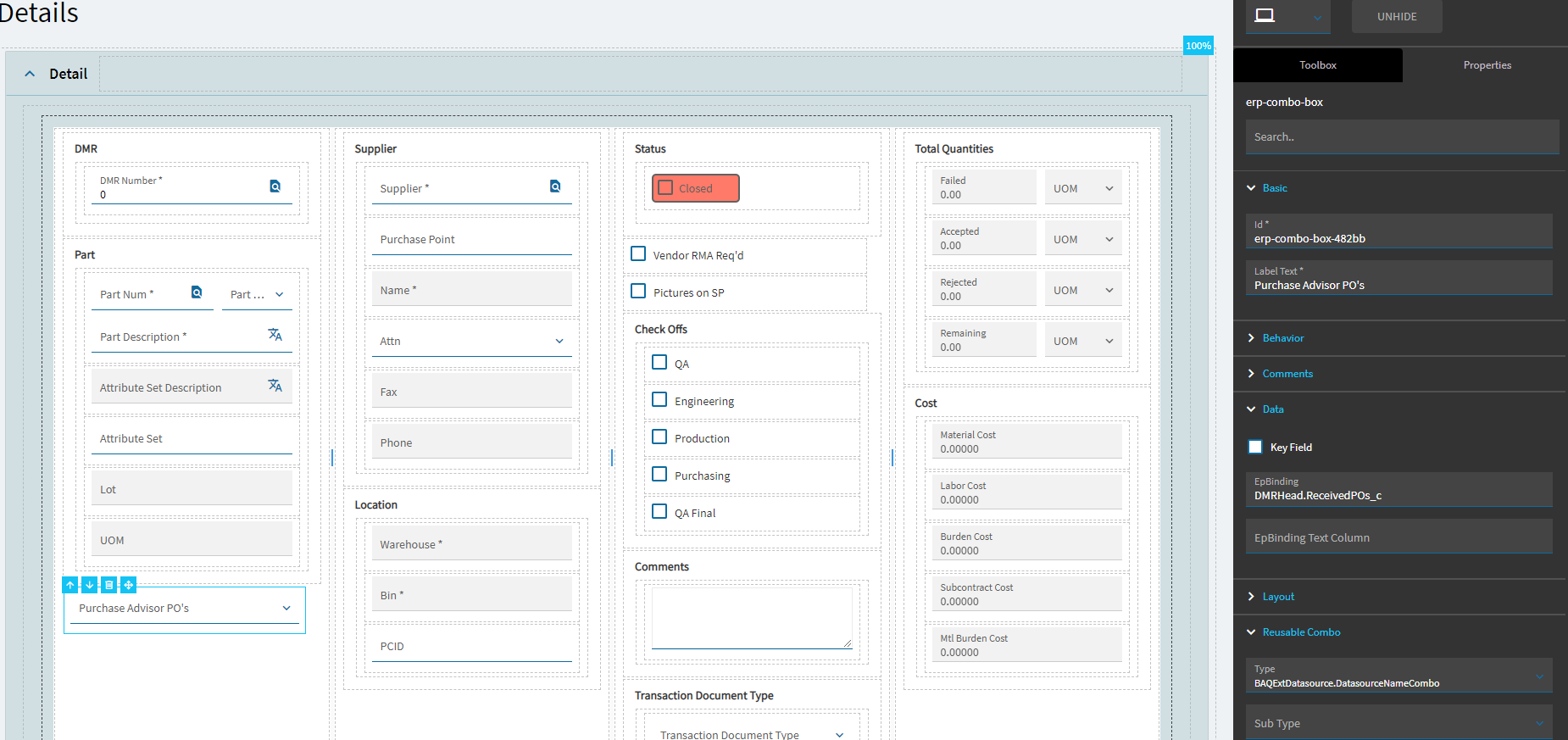The image size is (1568, 740).
Task: Click the Fax field
Action: click(x=472, y=391)
